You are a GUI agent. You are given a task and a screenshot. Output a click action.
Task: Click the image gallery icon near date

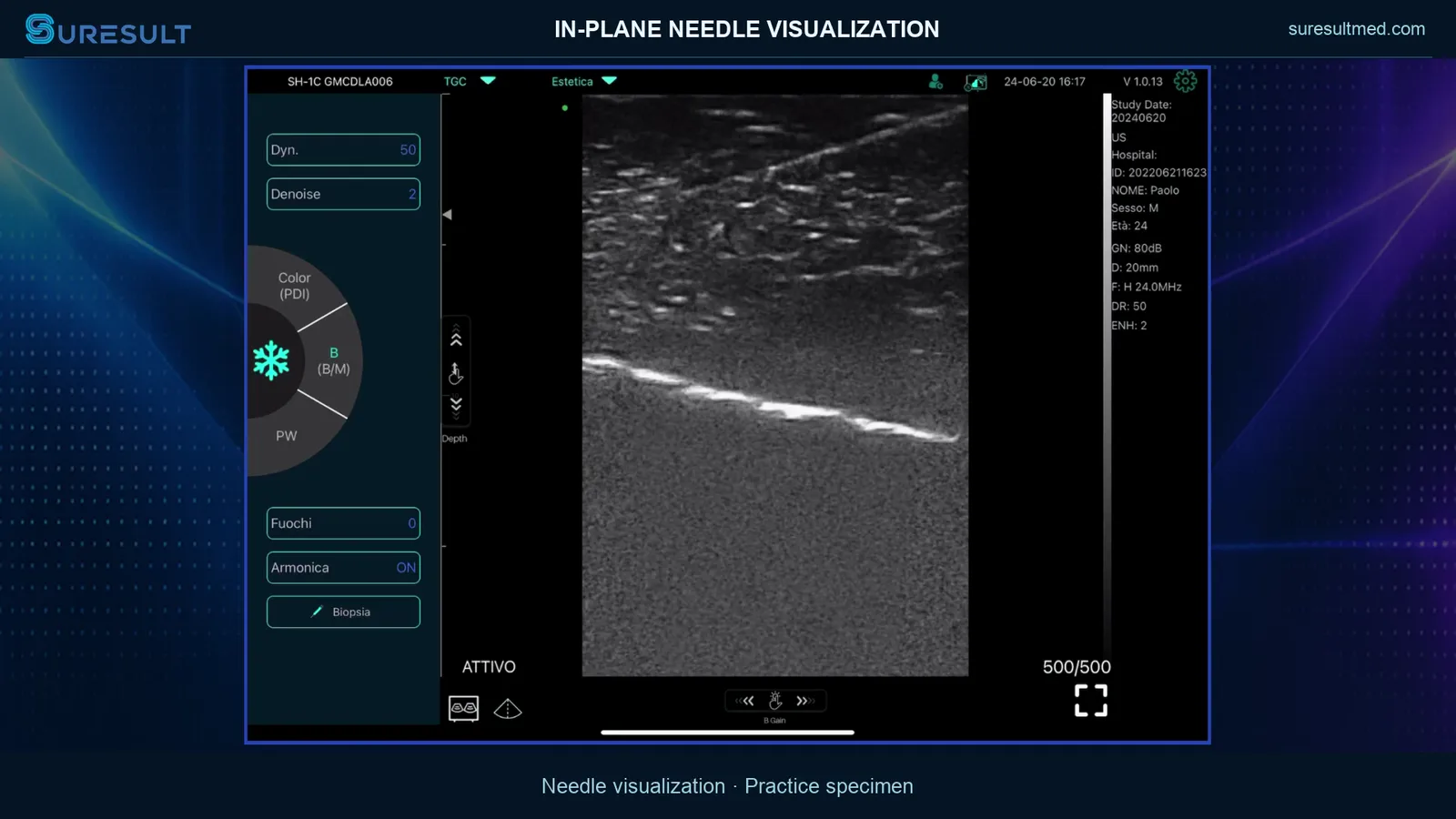pyautogui.click(x=976, y=82)
